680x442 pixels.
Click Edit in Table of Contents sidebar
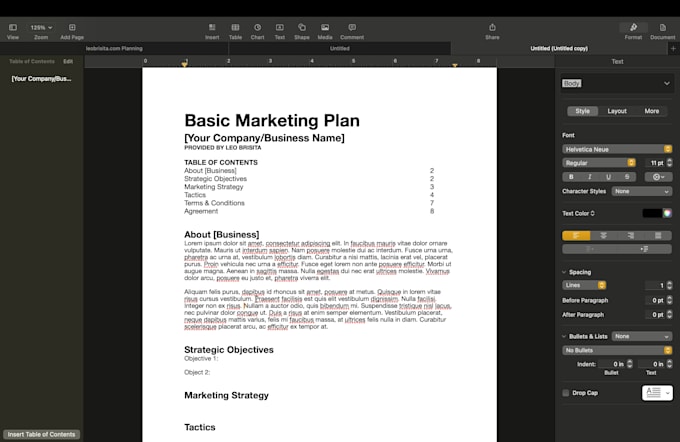(68, 62)
